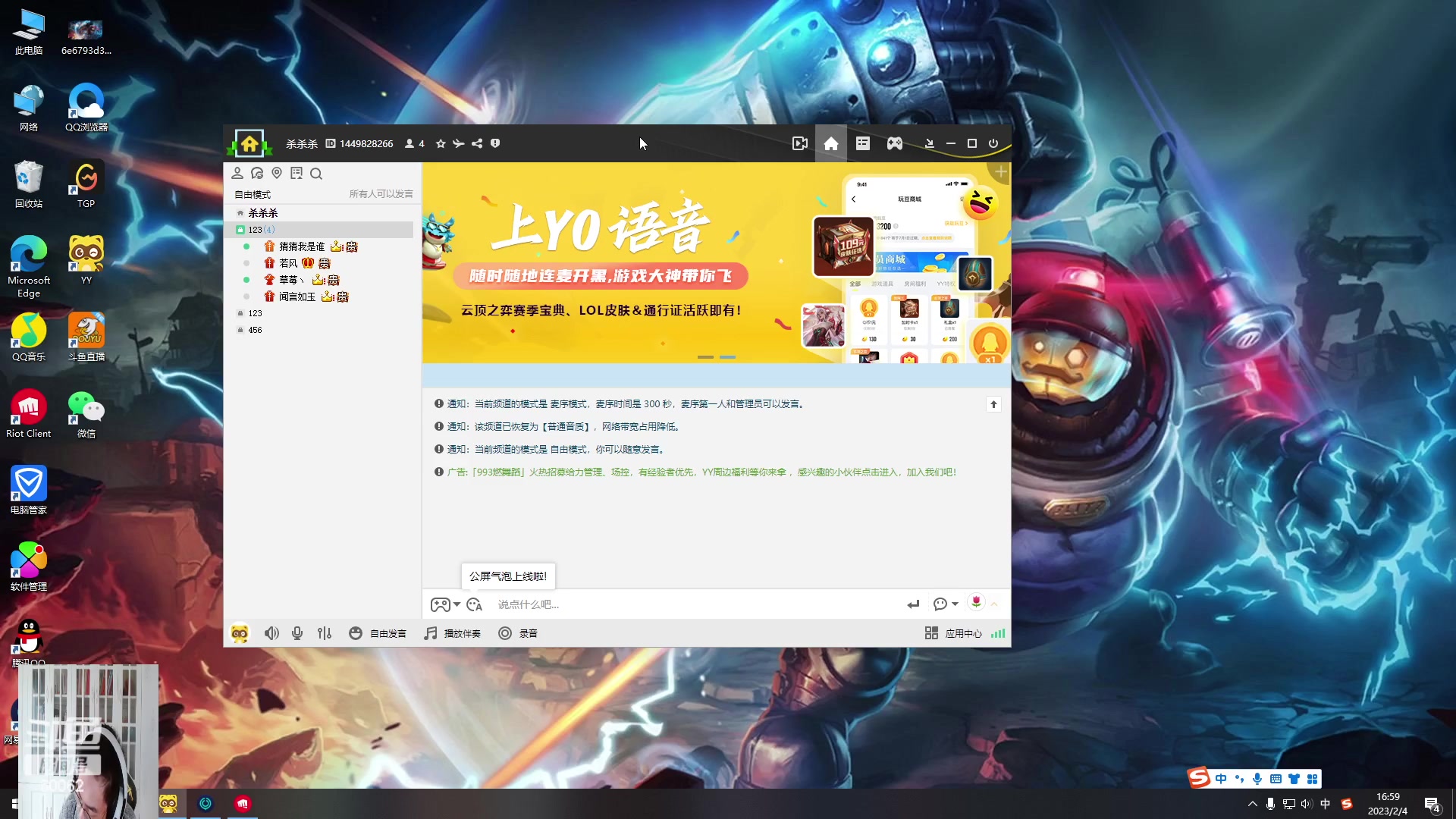The image size is (1456, 819).
Task: Open the audio mixer sliders icon
Action: [x=325, y=633]
